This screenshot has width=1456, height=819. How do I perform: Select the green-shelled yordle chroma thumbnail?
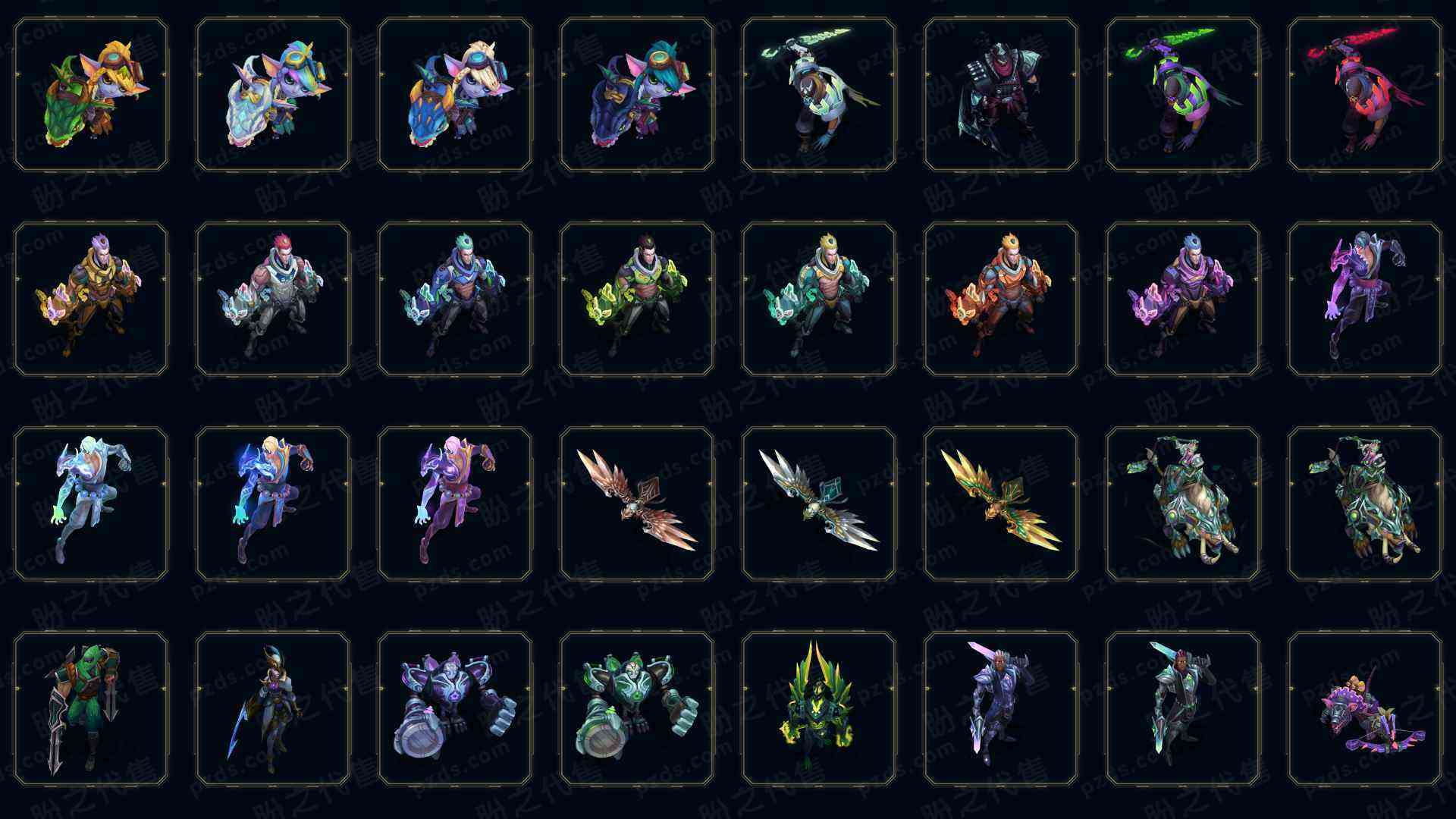click(x=91, y=94)
